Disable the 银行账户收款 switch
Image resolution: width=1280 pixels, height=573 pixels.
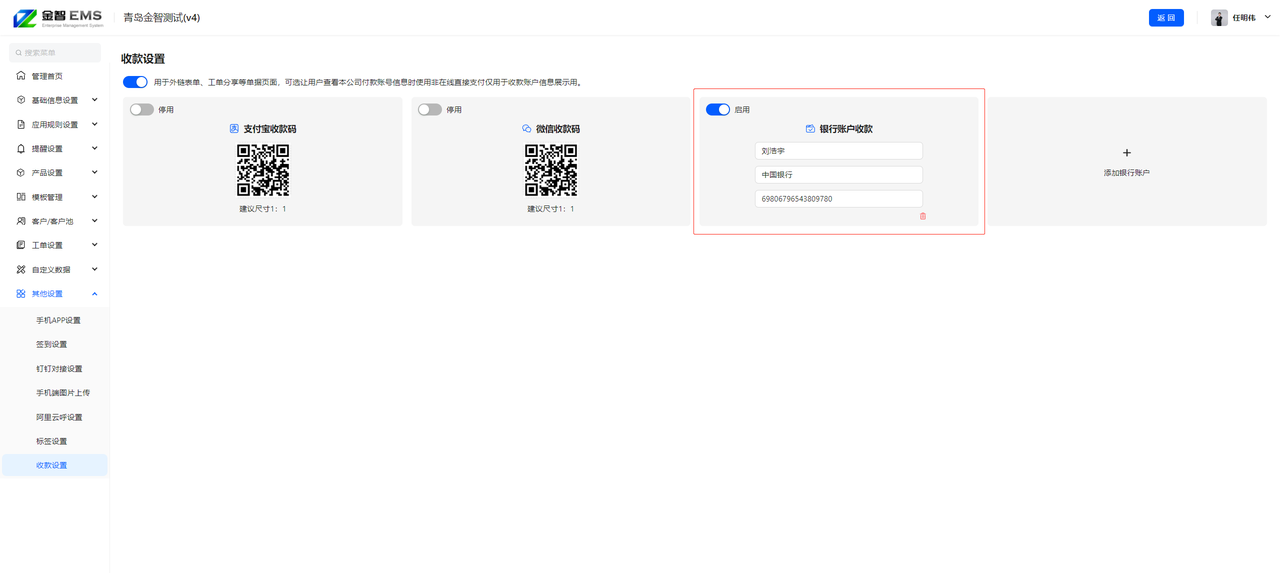coord(718,110)
